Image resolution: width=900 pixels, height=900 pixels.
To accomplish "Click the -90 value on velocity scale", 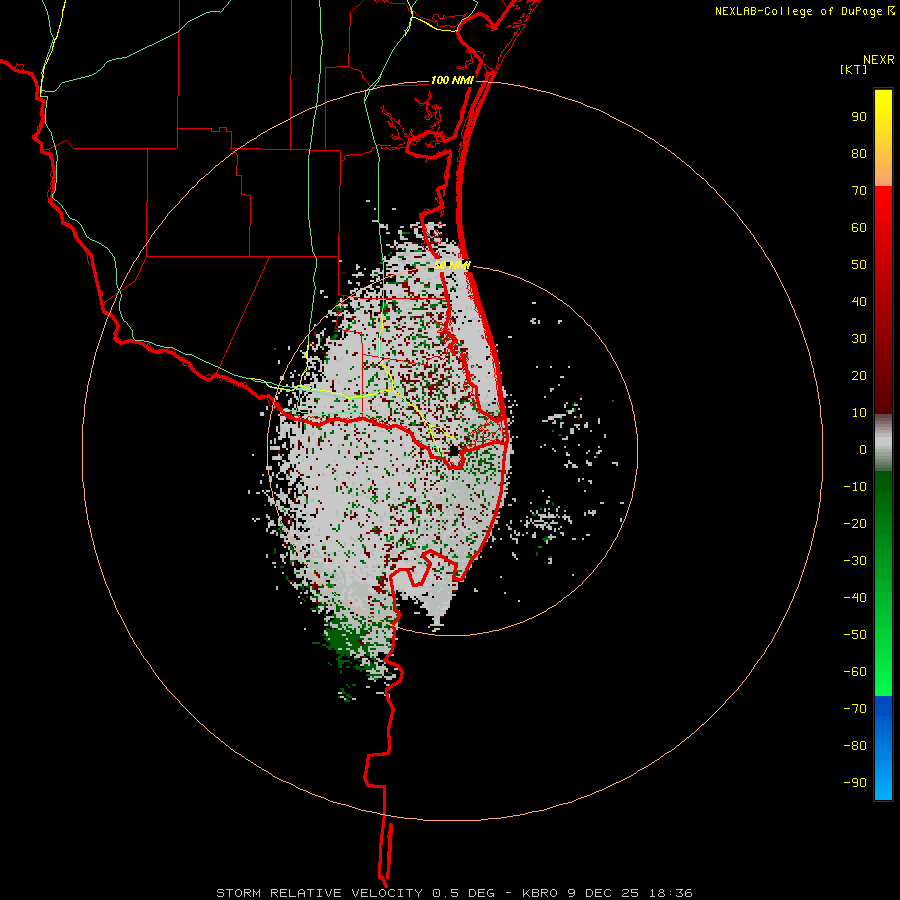I will pyautogui.click(x=855, y=783).
